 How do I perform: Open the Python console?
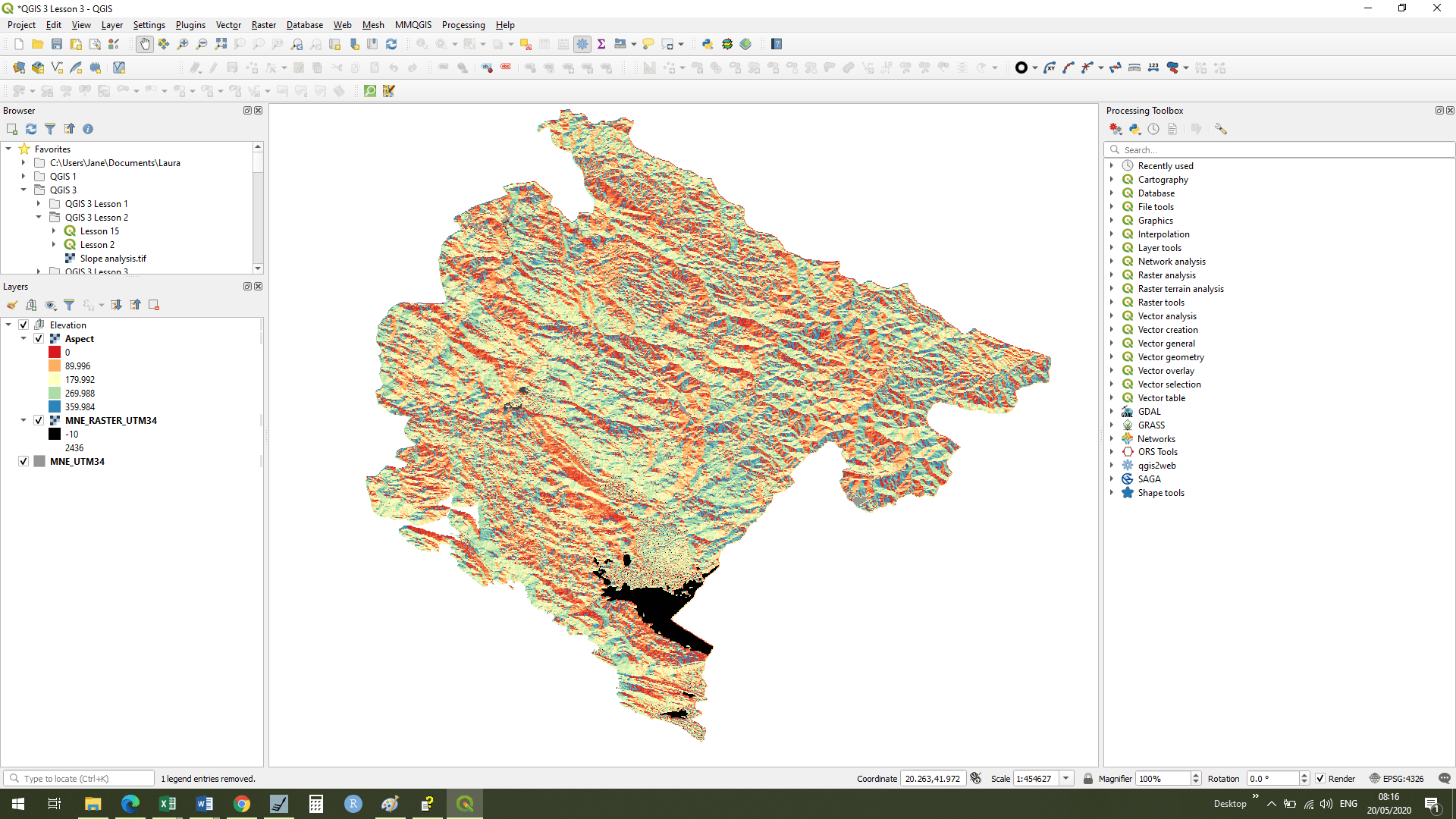707,44
